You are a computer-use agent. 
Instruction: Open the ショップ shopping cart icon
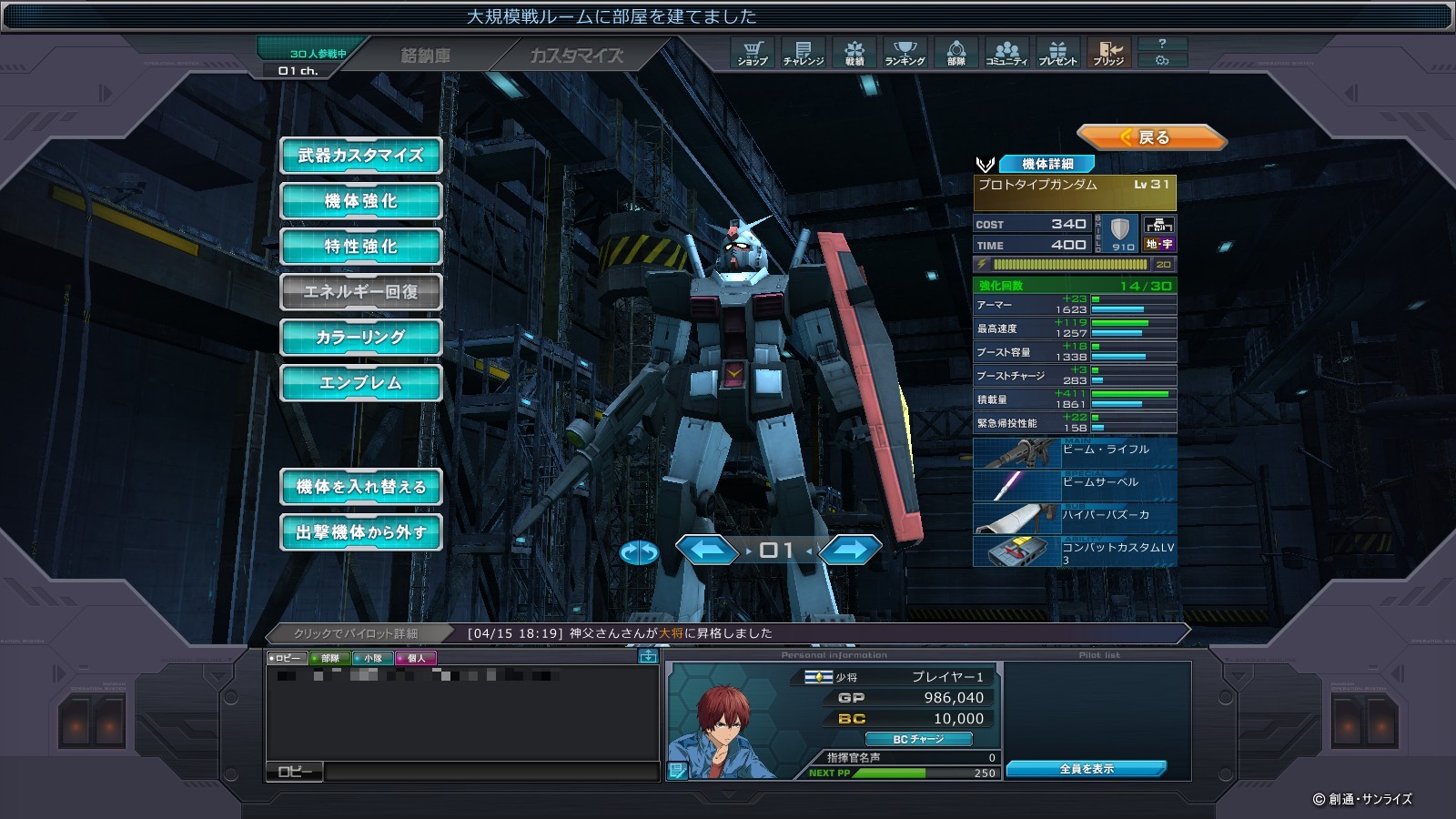tap(752, 53)
